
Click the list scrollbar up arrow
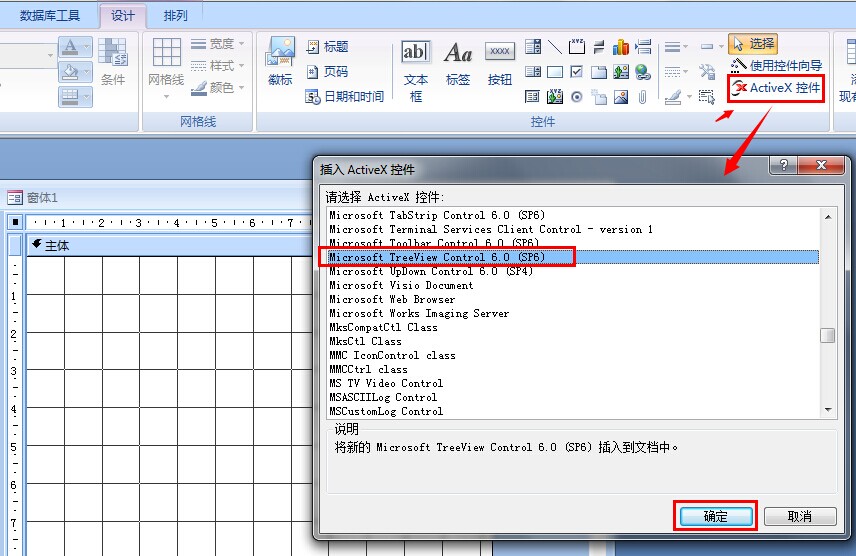(828, 217)
